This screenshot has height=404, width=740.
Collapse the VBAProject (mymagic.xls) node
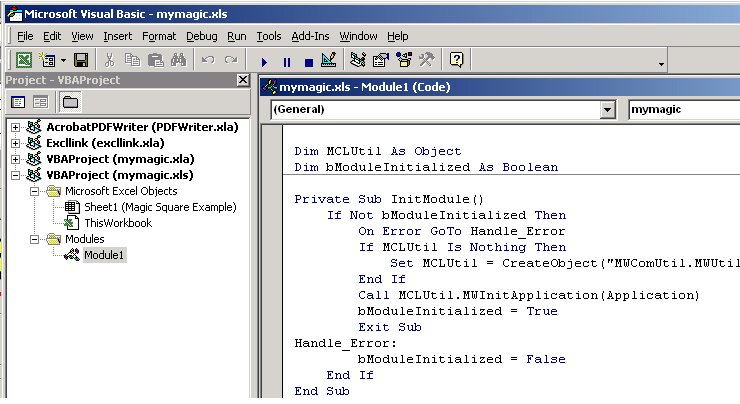16,176
